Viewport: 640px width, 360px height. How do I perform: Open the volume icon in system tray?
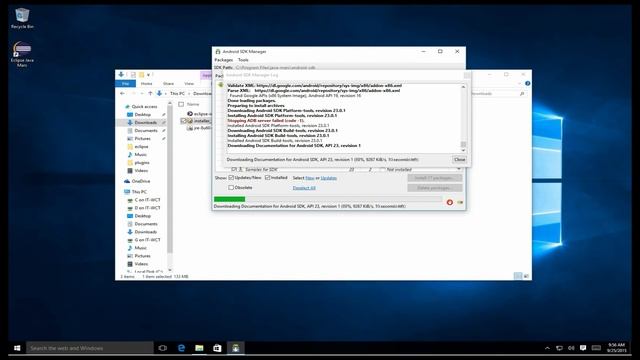click(x=571, y=348)
